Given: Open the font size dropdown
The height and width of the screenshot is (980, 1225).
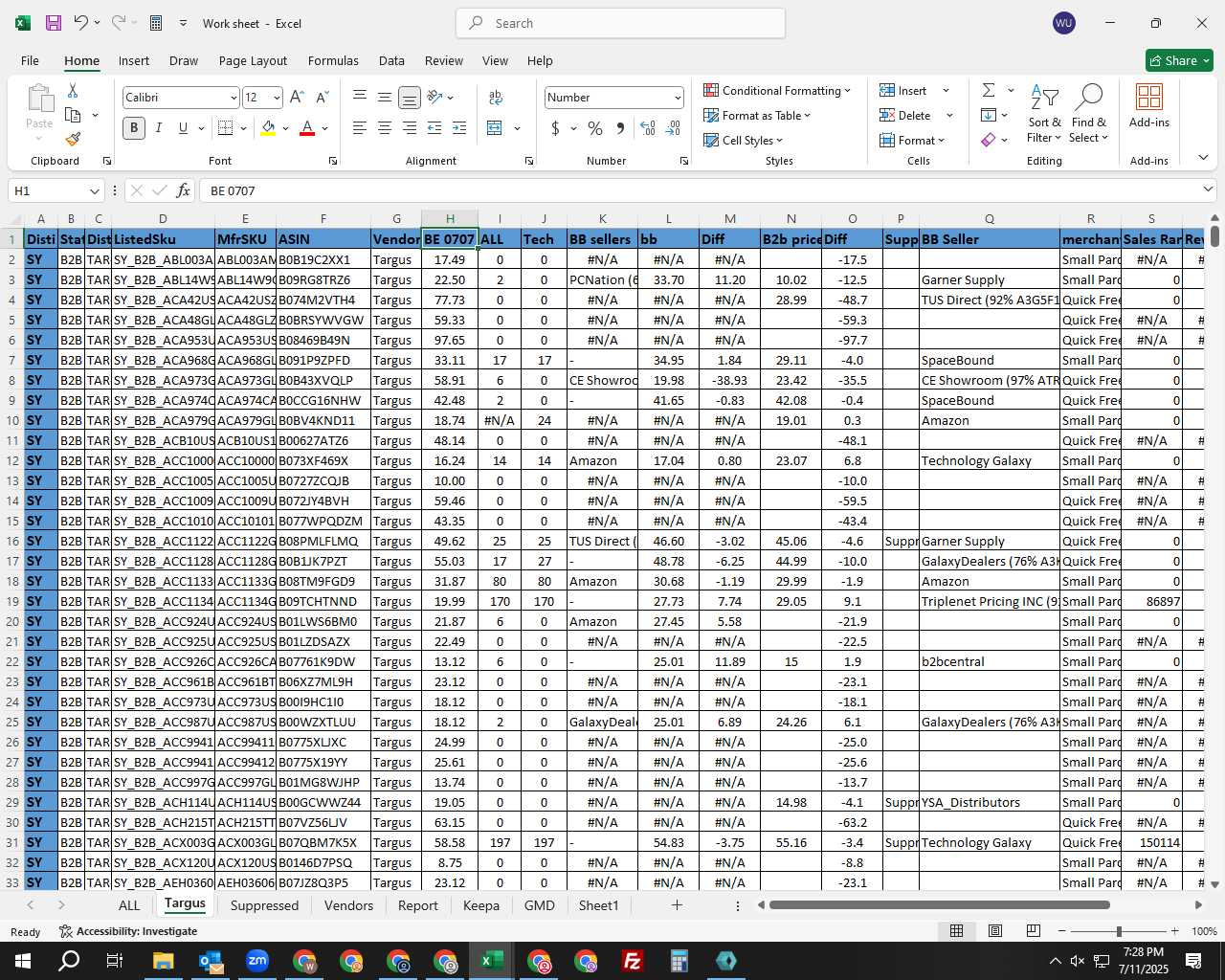Looking at the screenshot, I should click(277, 98).
